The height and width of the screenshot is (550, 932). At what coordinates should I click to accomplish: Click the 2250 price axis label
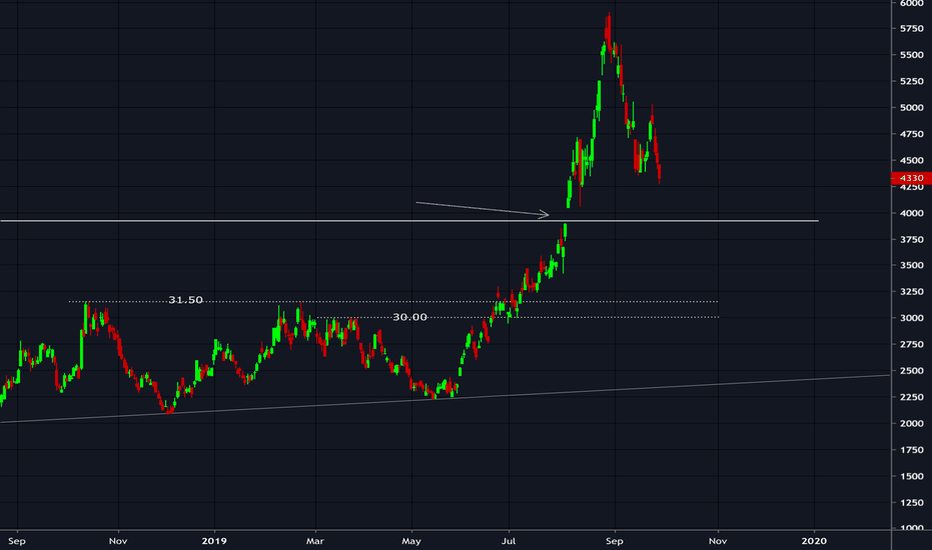[912, 397]
